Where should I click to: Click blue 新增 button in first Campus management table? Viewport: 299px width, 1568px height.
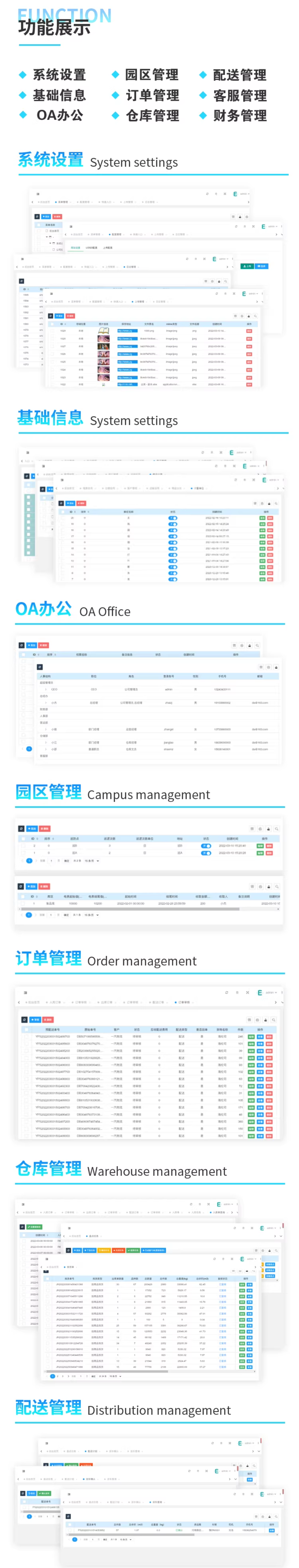[x=32, y=829]
